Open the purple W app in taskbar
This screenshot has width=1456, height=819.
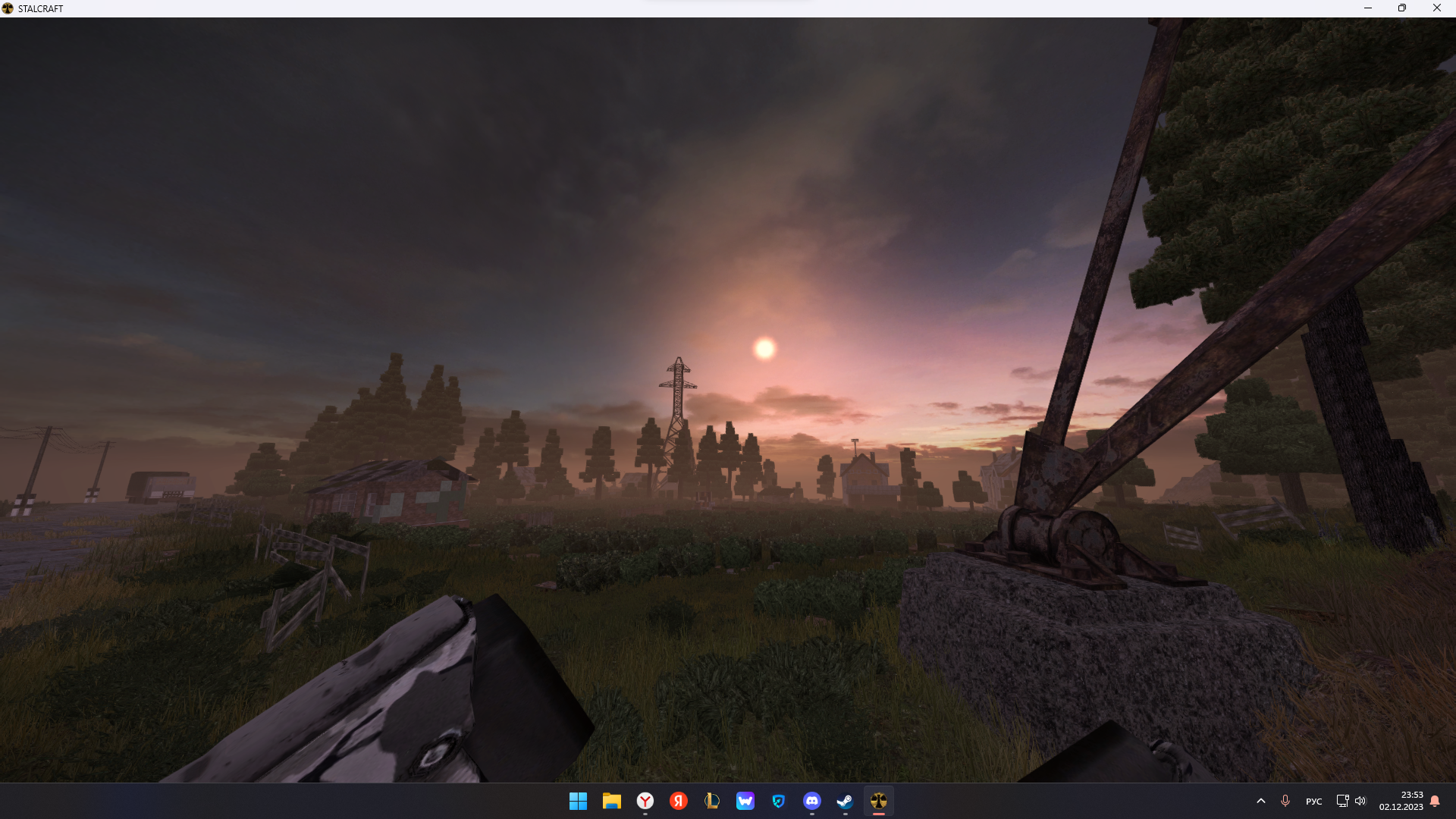pyautogui.click(x=745, y=801)
